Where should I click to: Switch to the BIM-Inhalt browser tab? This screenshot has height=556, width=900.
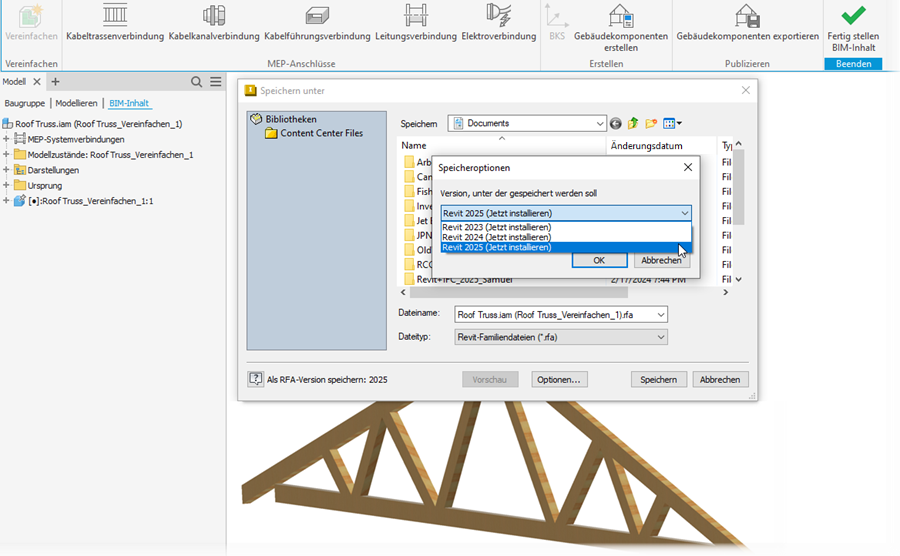[129, 103]
